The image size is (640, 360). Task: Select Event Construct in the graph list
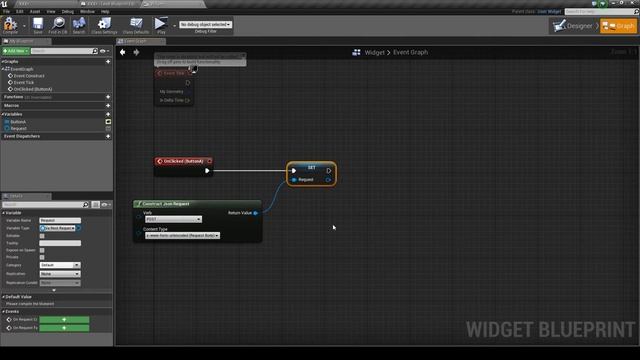(29, 76)
